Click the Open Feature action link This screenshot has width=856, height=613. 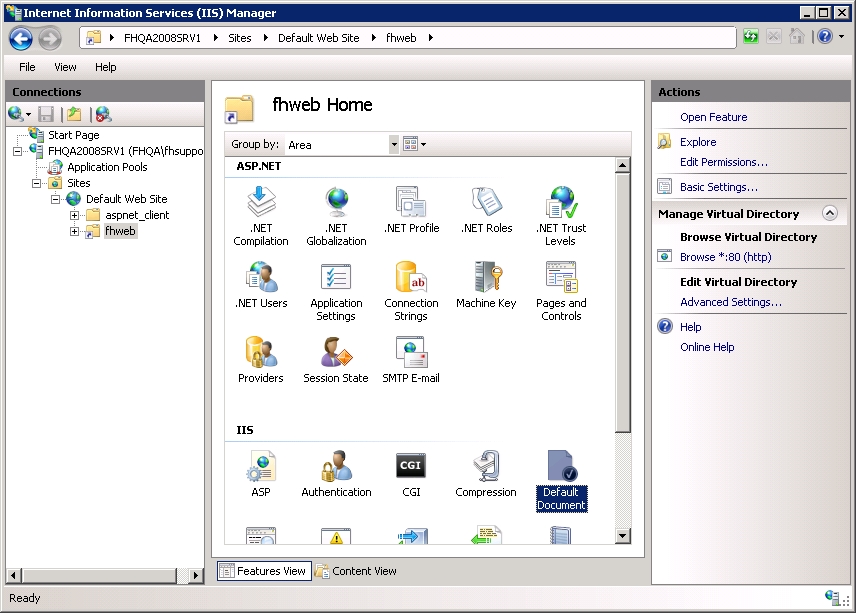coord(714,117)
